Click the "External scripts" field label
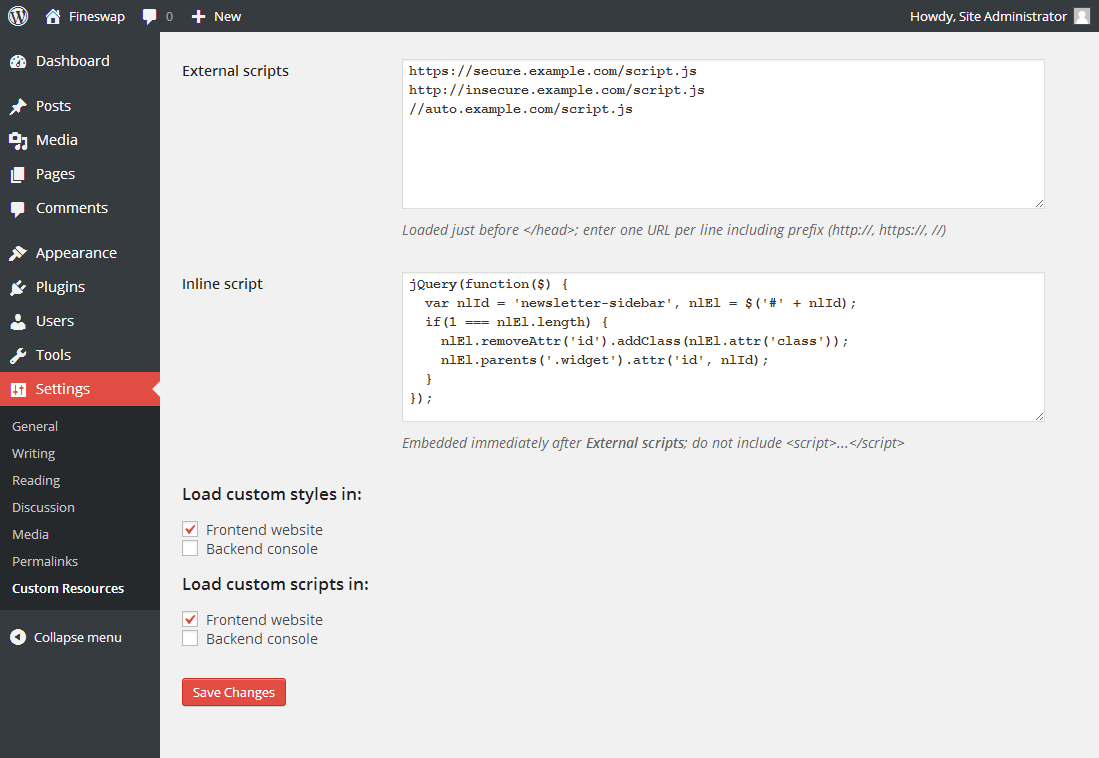The image size is (1099, 758). (236, 71)
